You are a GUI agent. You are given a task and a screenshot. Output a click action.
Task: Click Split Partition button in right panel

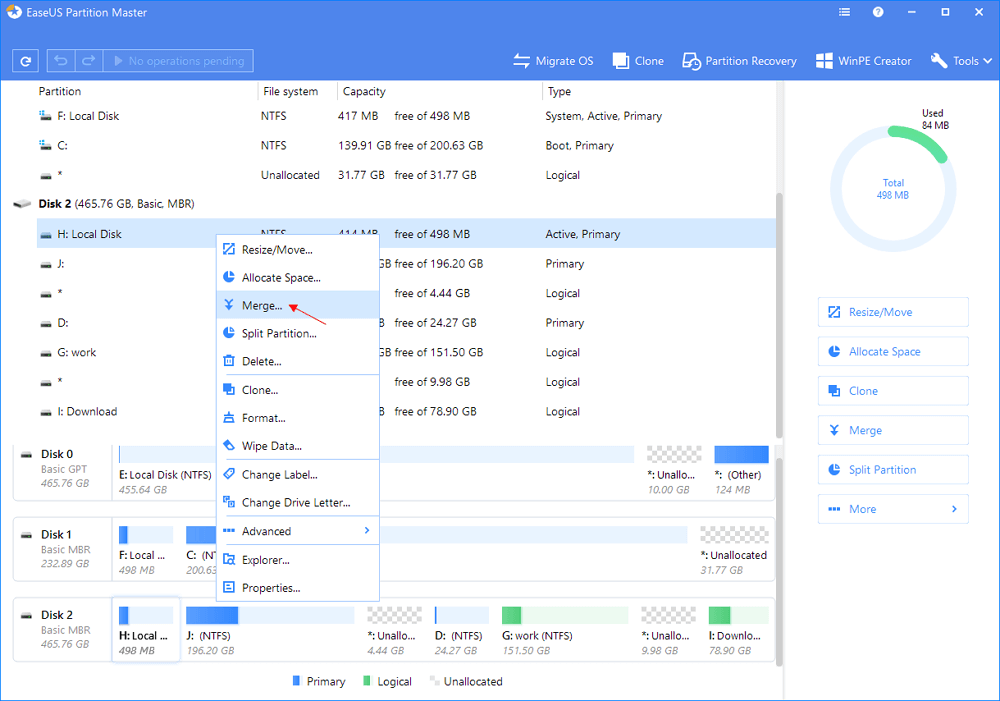coord(893,469)
